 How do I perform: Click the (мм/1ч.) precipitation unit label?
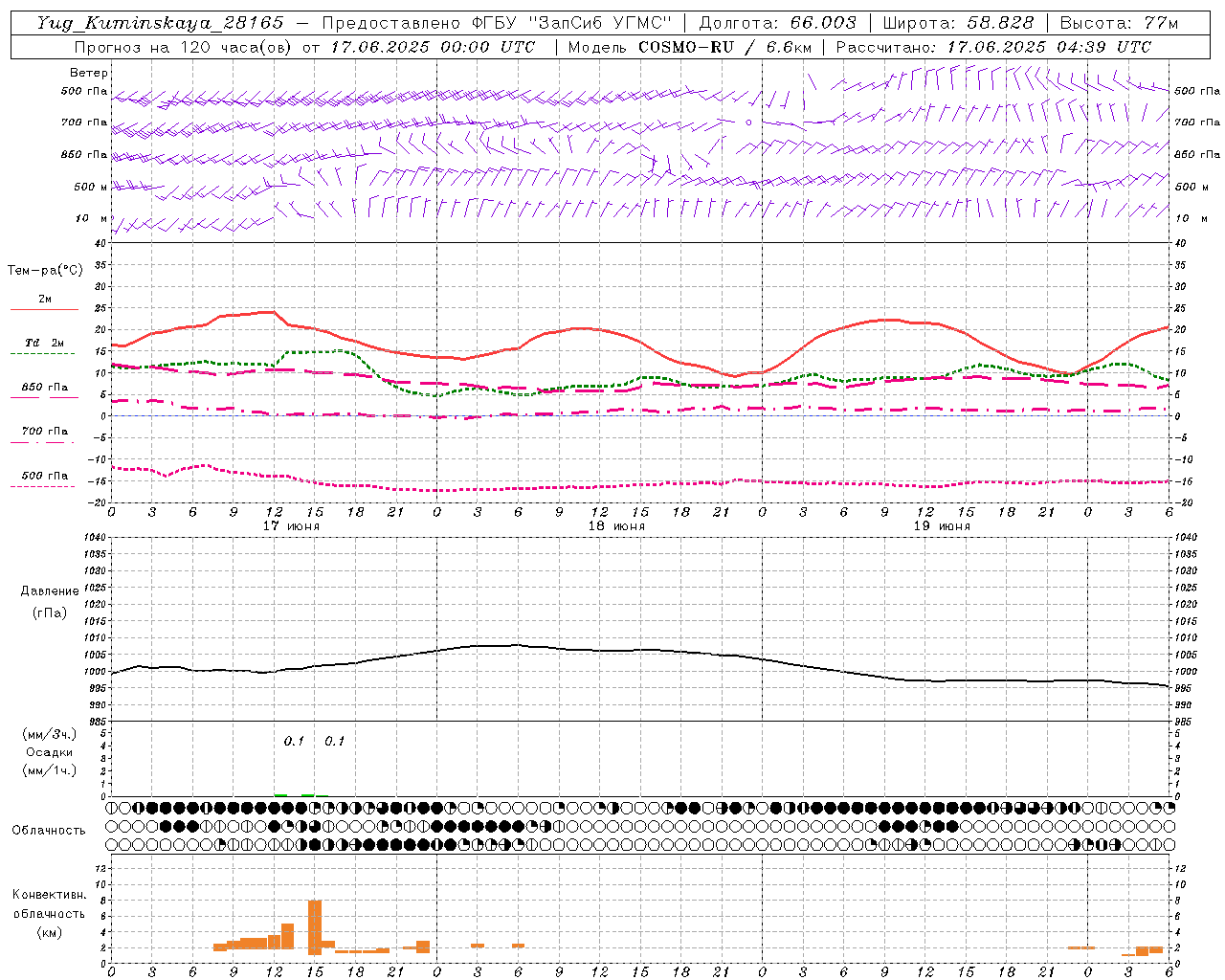(x=50, y=770)
